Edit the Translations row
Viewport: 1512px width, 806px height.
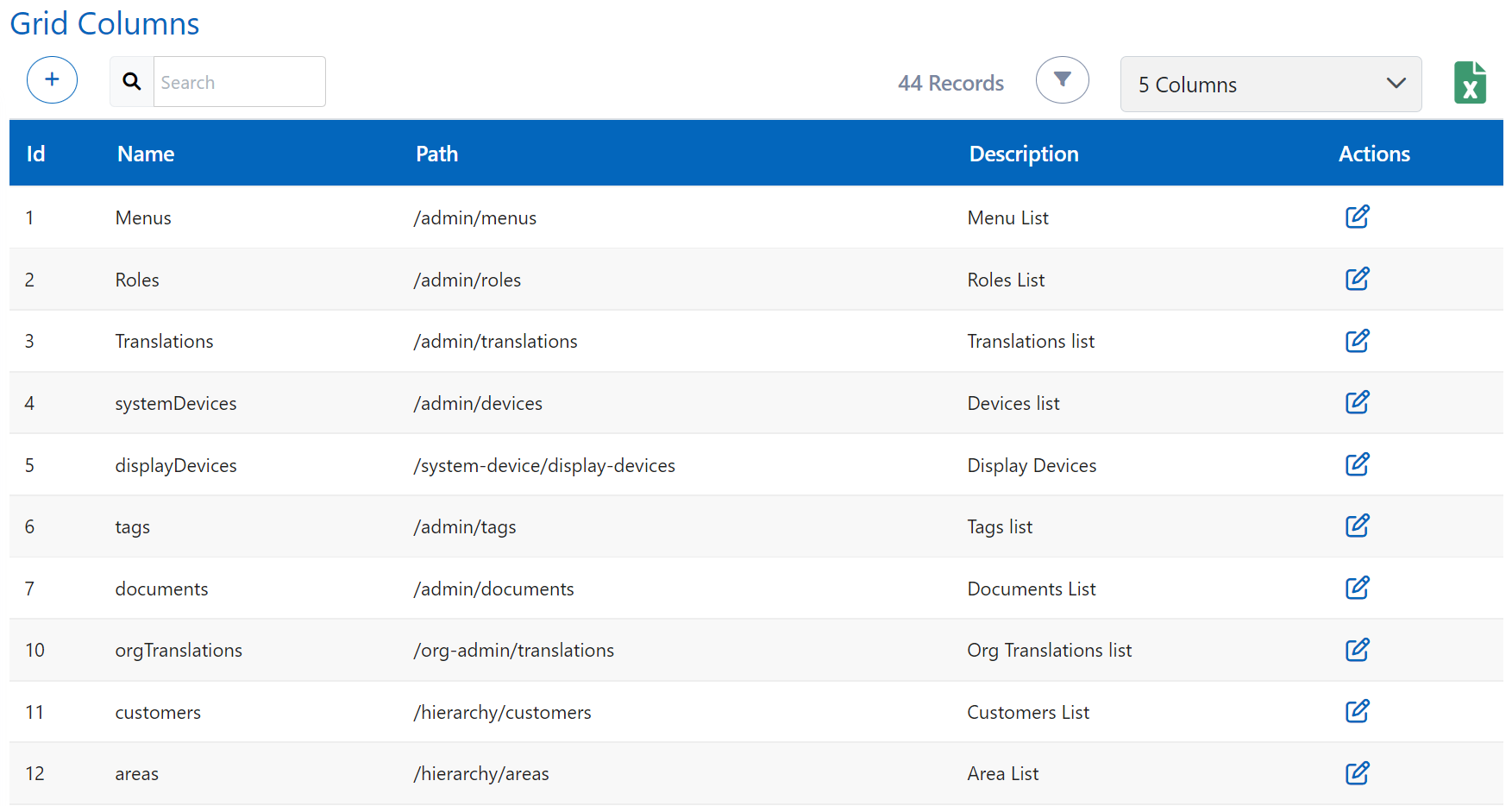(1357, 341)
